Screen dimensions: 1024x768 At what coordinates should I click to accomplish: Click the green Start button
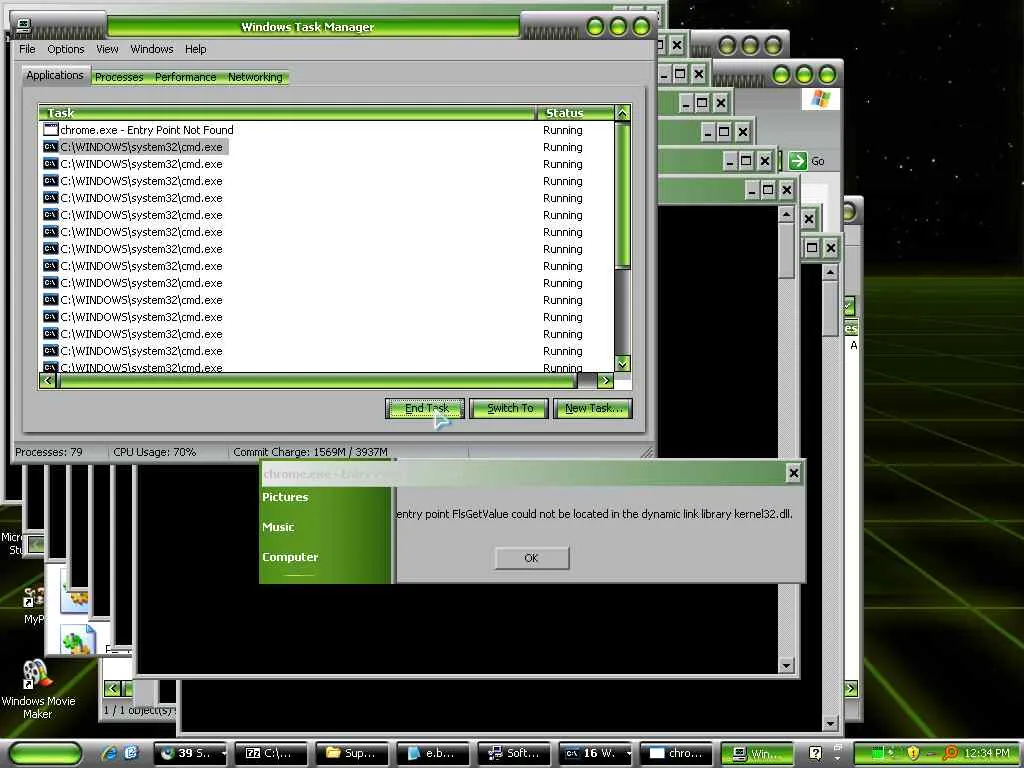(x=45, y=754)
